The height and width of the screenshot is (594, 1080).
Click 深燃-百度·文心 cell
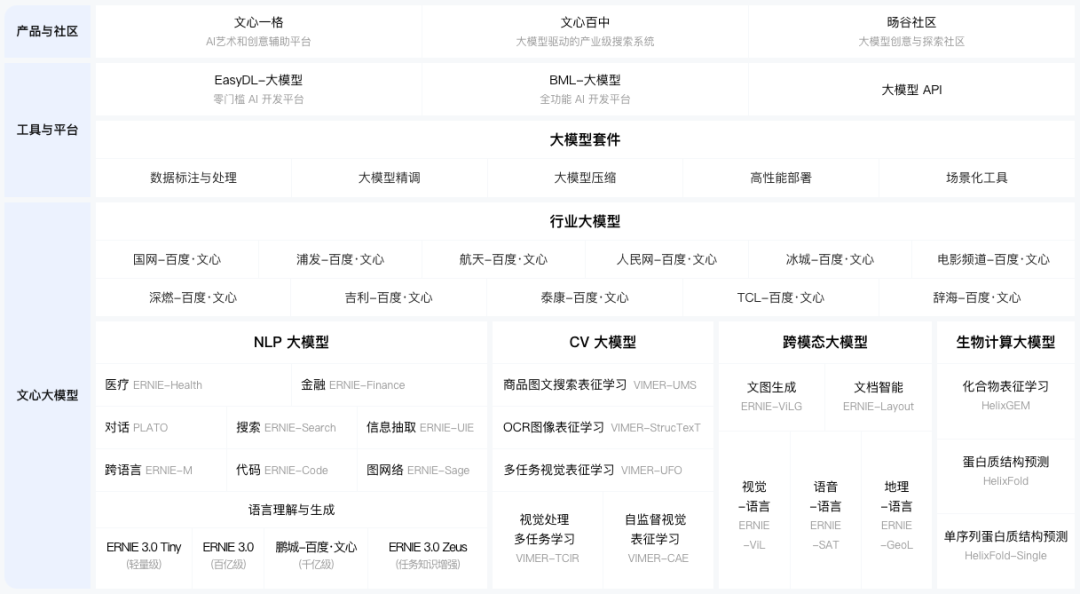[193, 298]
